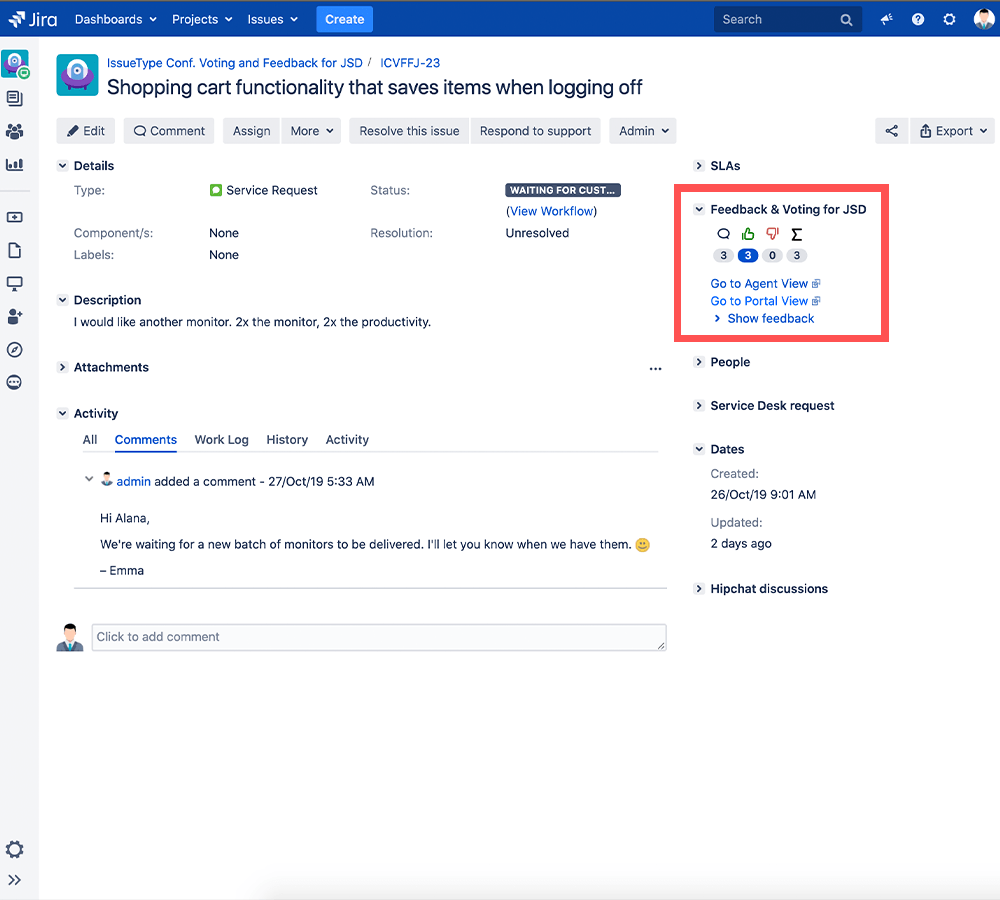
Task: Click the Assign button
Action: (x=251, y=131)
